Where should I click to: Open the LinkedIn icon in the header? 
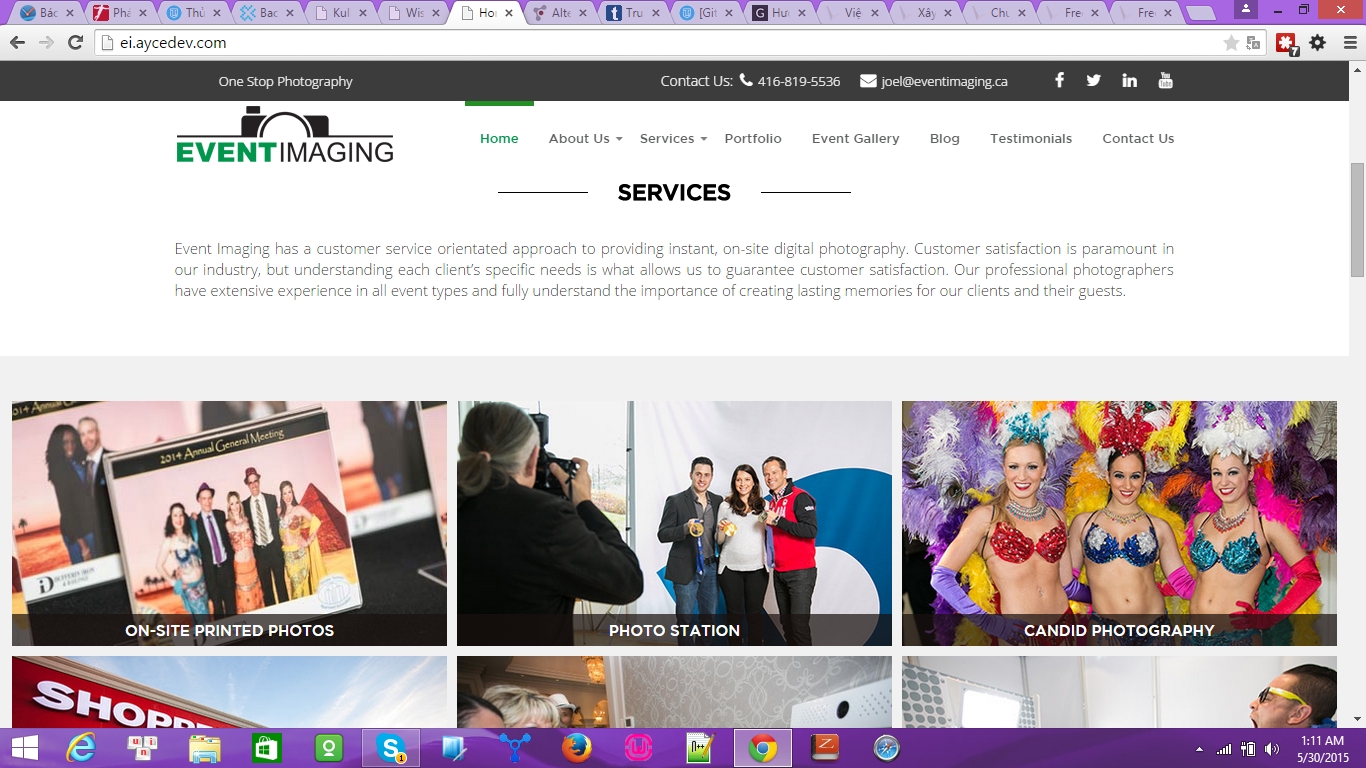coord(1129,80)
